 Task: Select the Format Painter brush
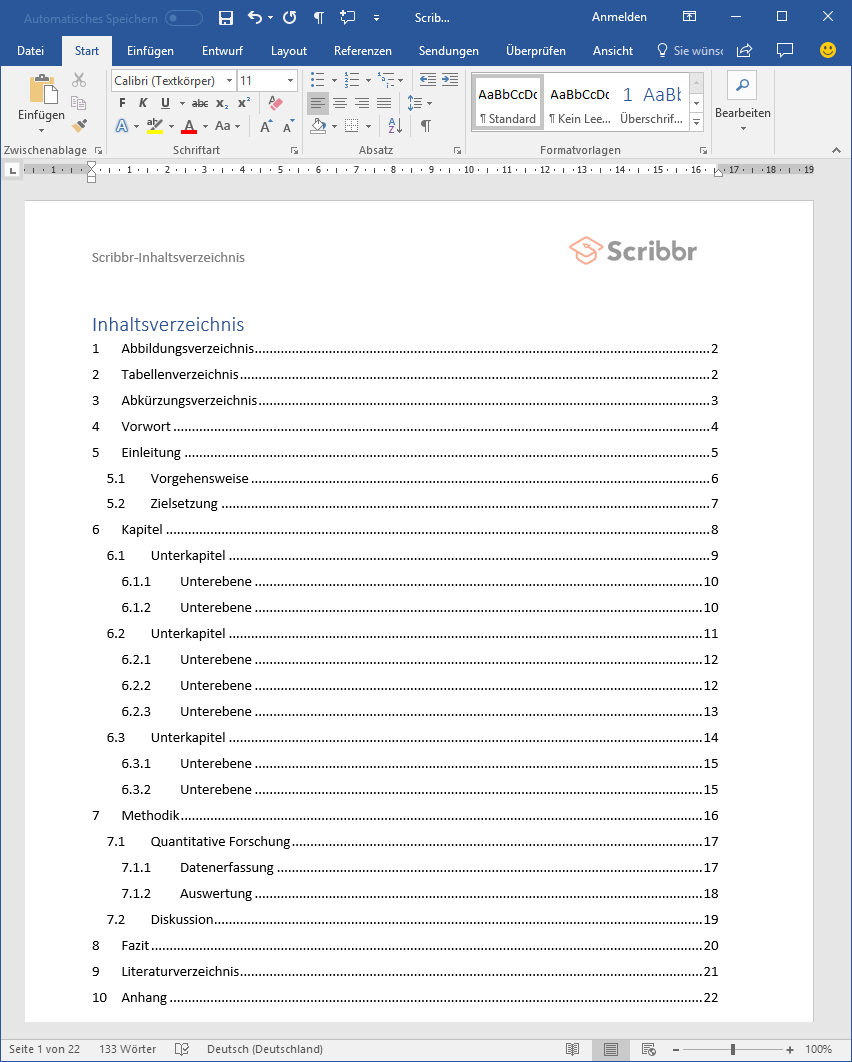(81, 124)
